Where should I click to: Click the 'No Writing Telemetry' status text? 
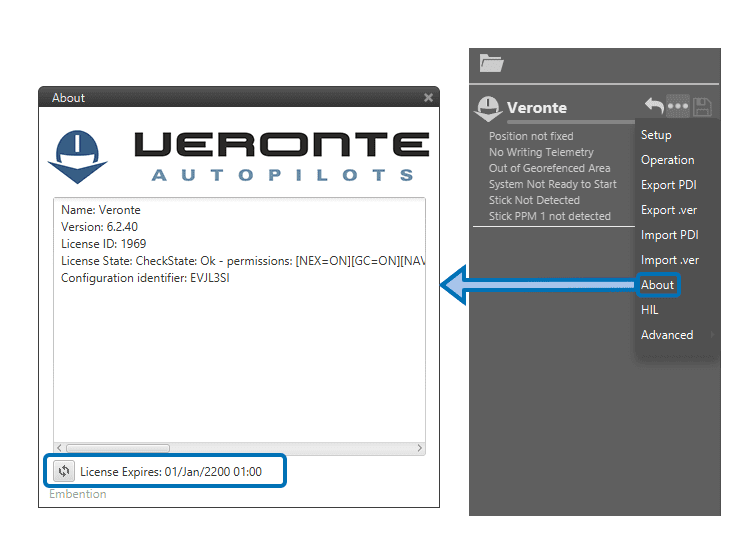[x=540, y=152]
